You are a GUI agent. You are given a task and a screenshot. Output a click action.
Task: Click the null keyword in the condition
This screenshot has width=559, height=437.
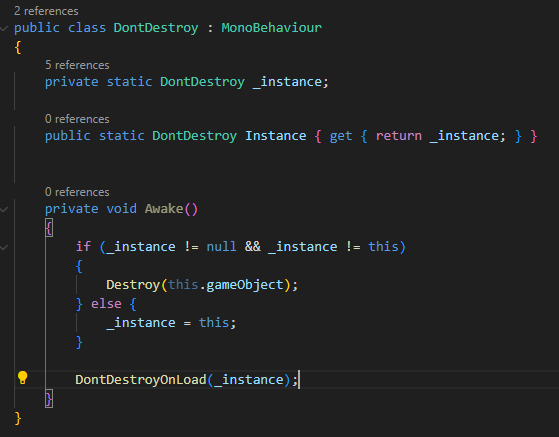221,247
